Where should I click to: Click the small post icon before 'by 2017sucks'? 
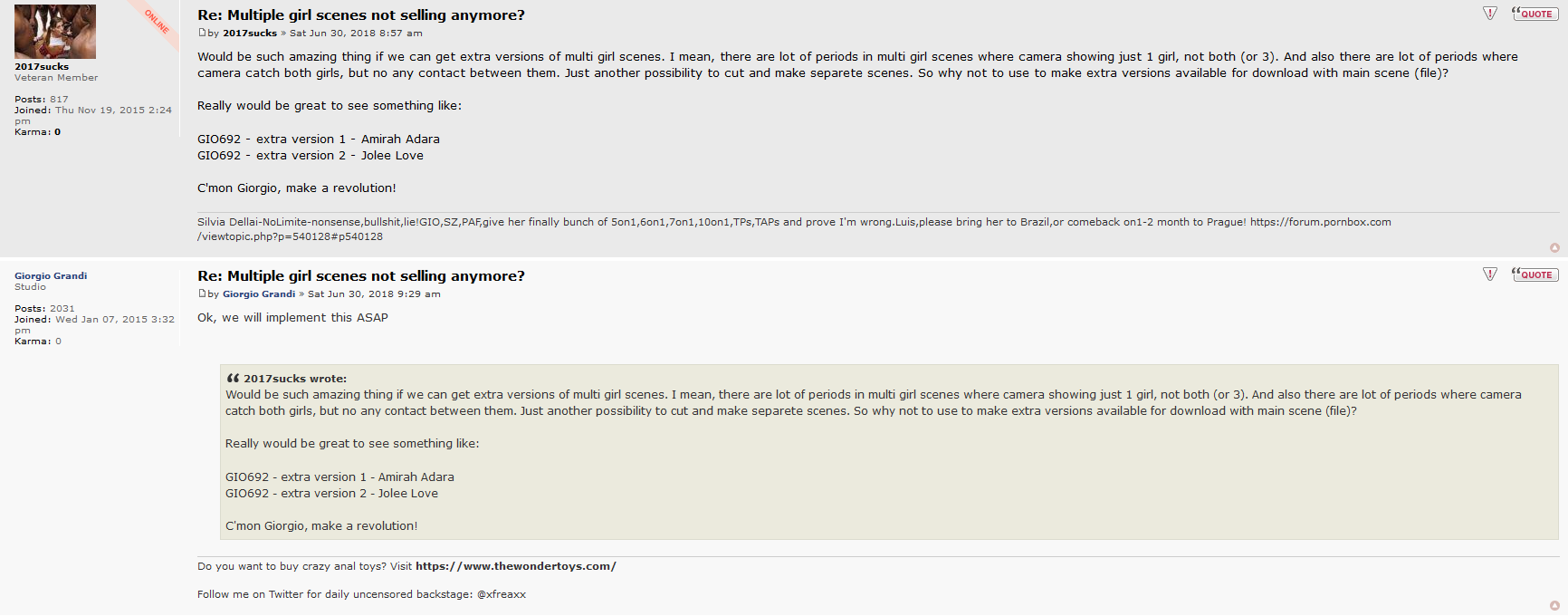pyautogui.click(x=202, y=33)
